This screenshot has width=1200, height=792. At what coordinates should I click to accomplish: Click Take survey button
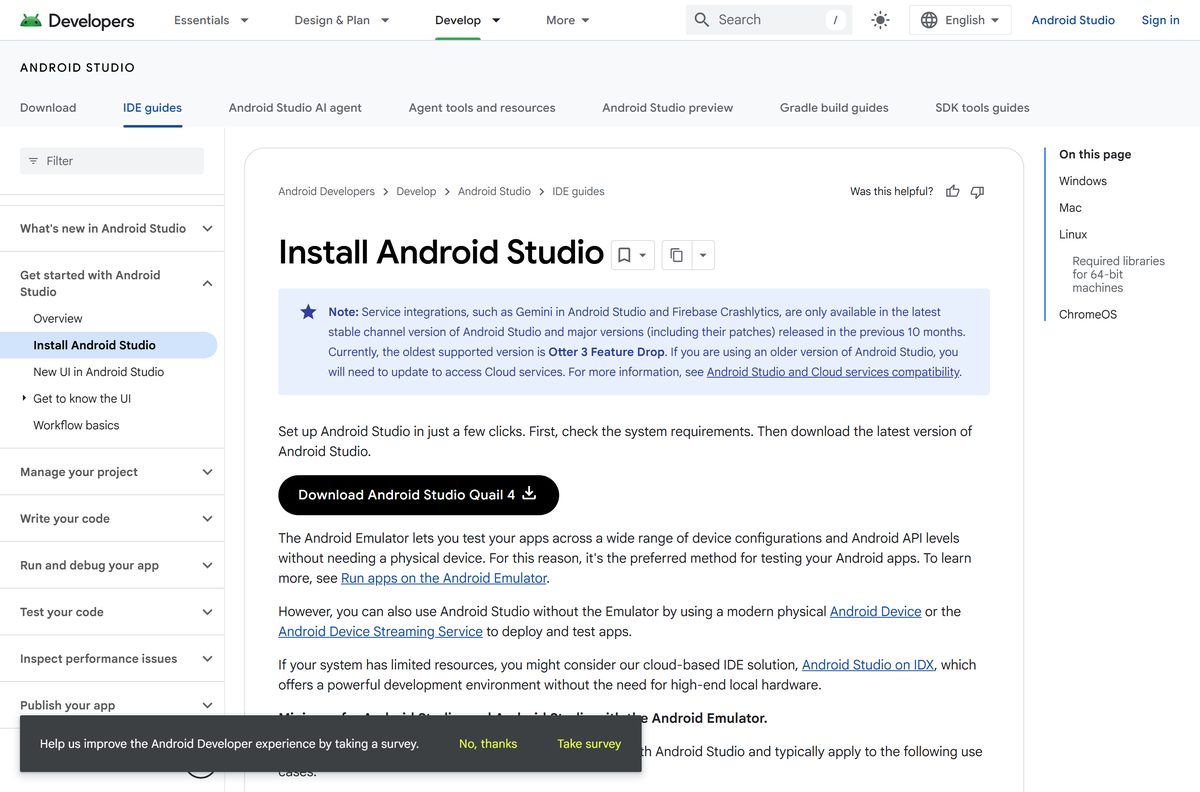[589, 744]
